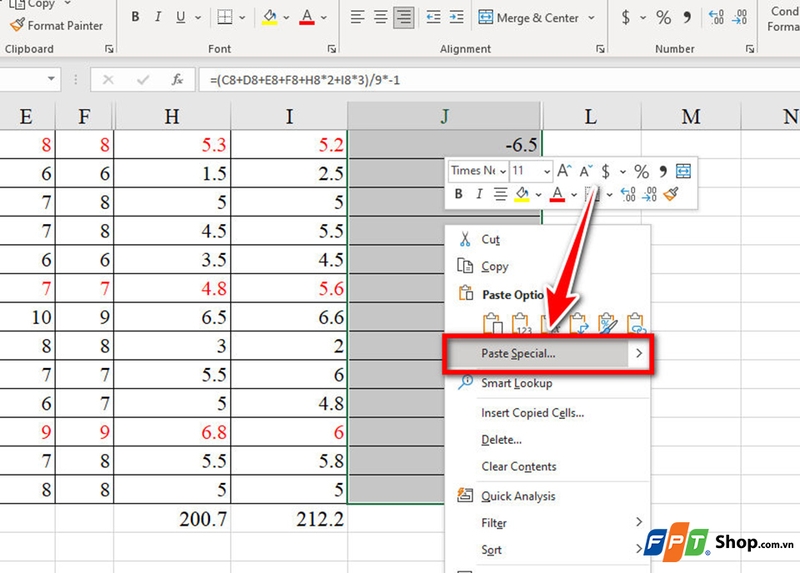
Task: Click ribbon Decrease Decimal icon
Action: coord(739,17)
